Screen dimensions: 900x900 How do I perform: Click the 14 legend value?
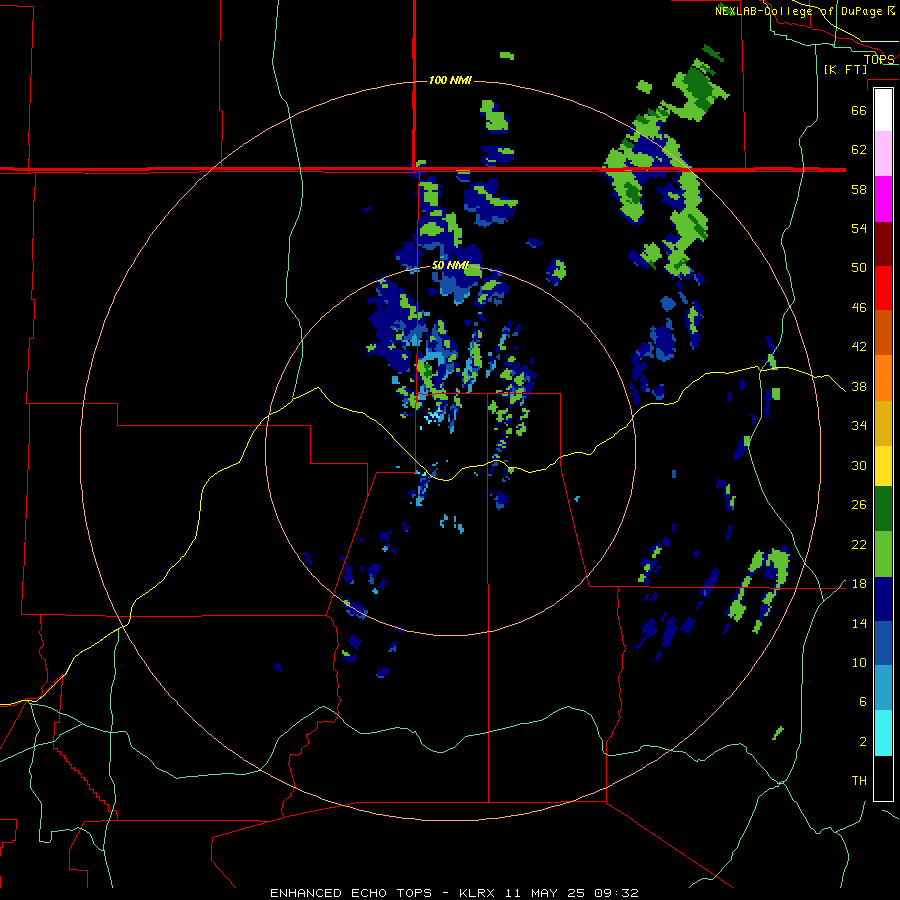pyautogui.click(x=859, y=623)
